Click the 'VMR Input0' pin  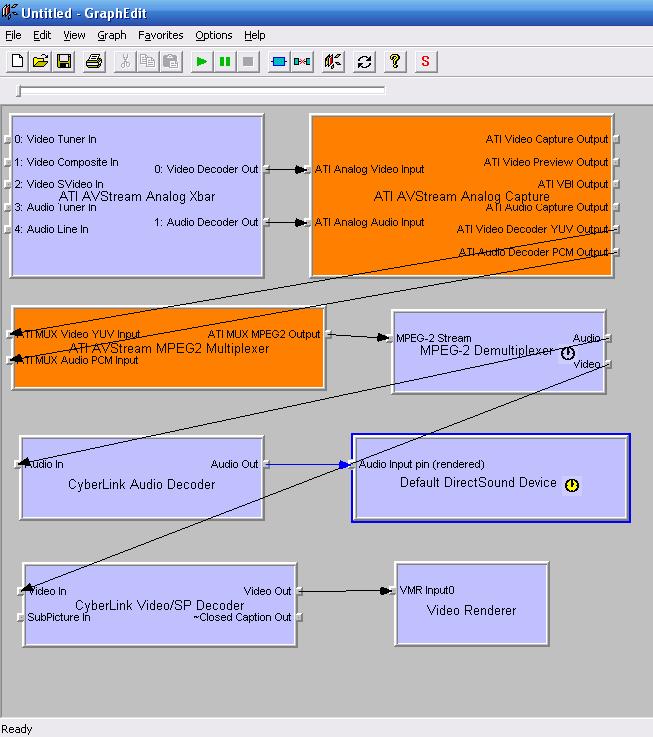(427, 590)
